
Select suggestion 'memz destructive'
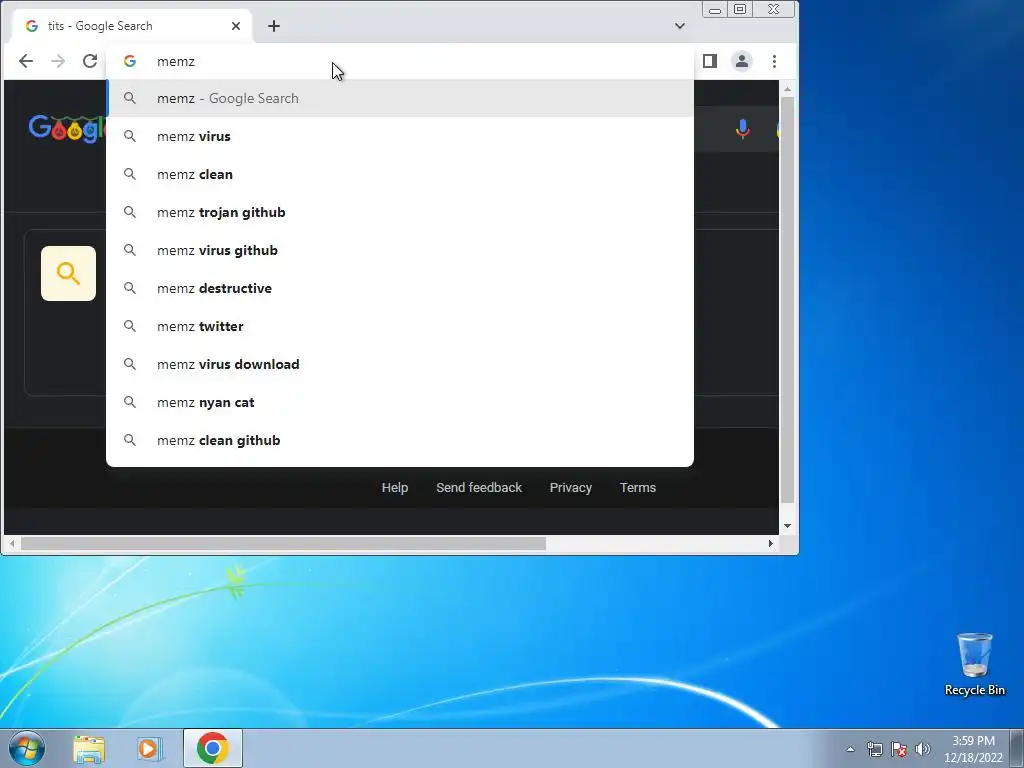tap(400, 288)
